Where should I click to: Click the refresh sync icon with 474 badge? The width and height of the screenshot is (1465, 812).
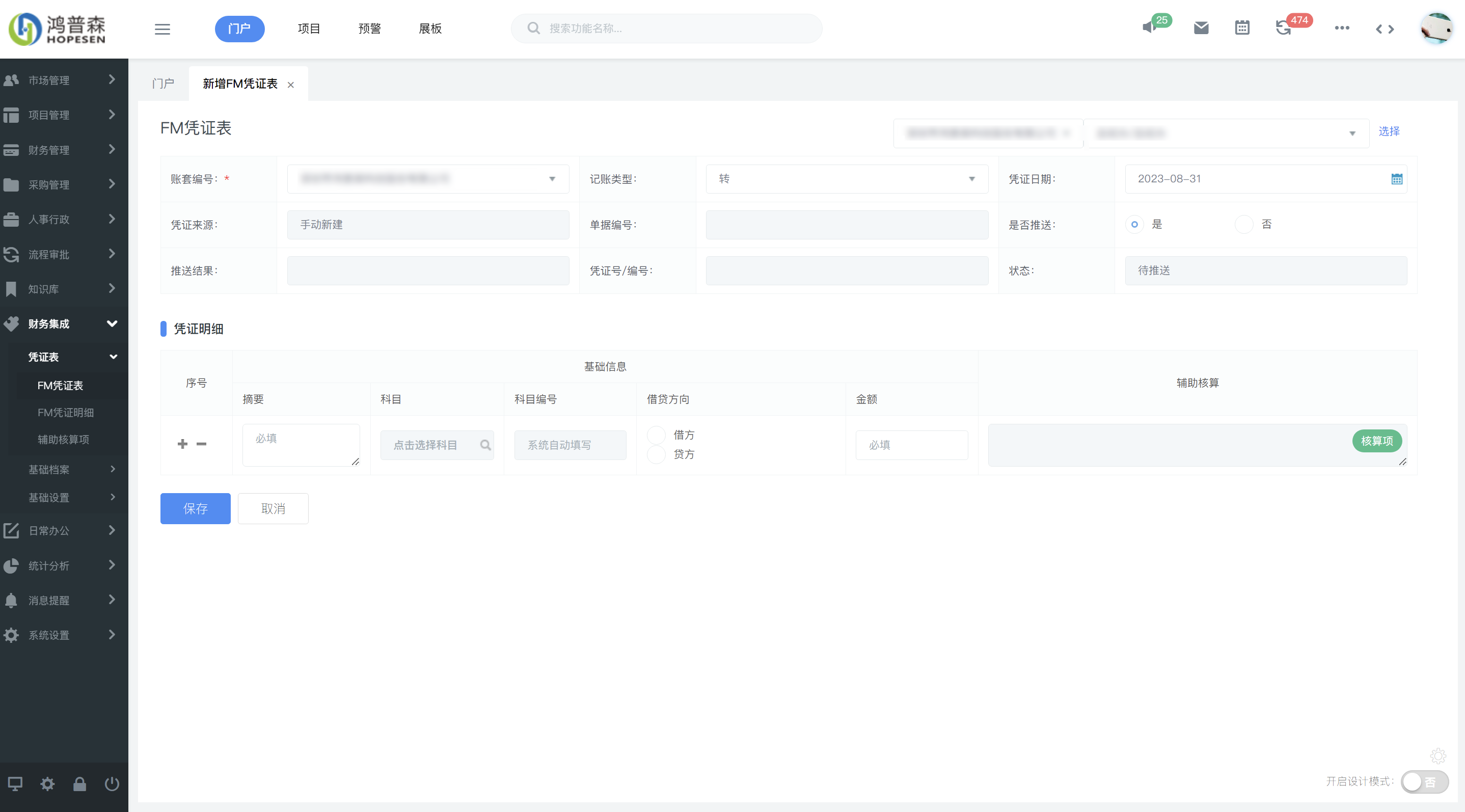coord(1283,28)
